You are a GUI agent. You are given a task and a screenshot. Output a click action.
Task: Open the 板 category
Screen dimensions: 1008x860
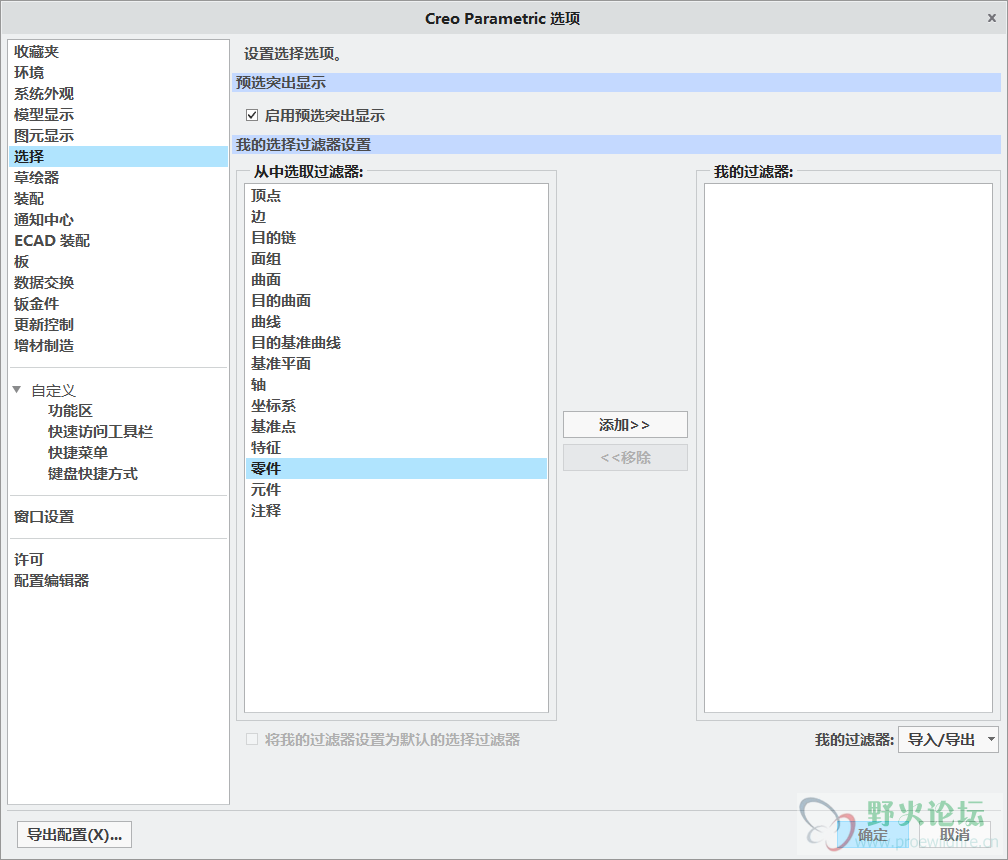119,262
